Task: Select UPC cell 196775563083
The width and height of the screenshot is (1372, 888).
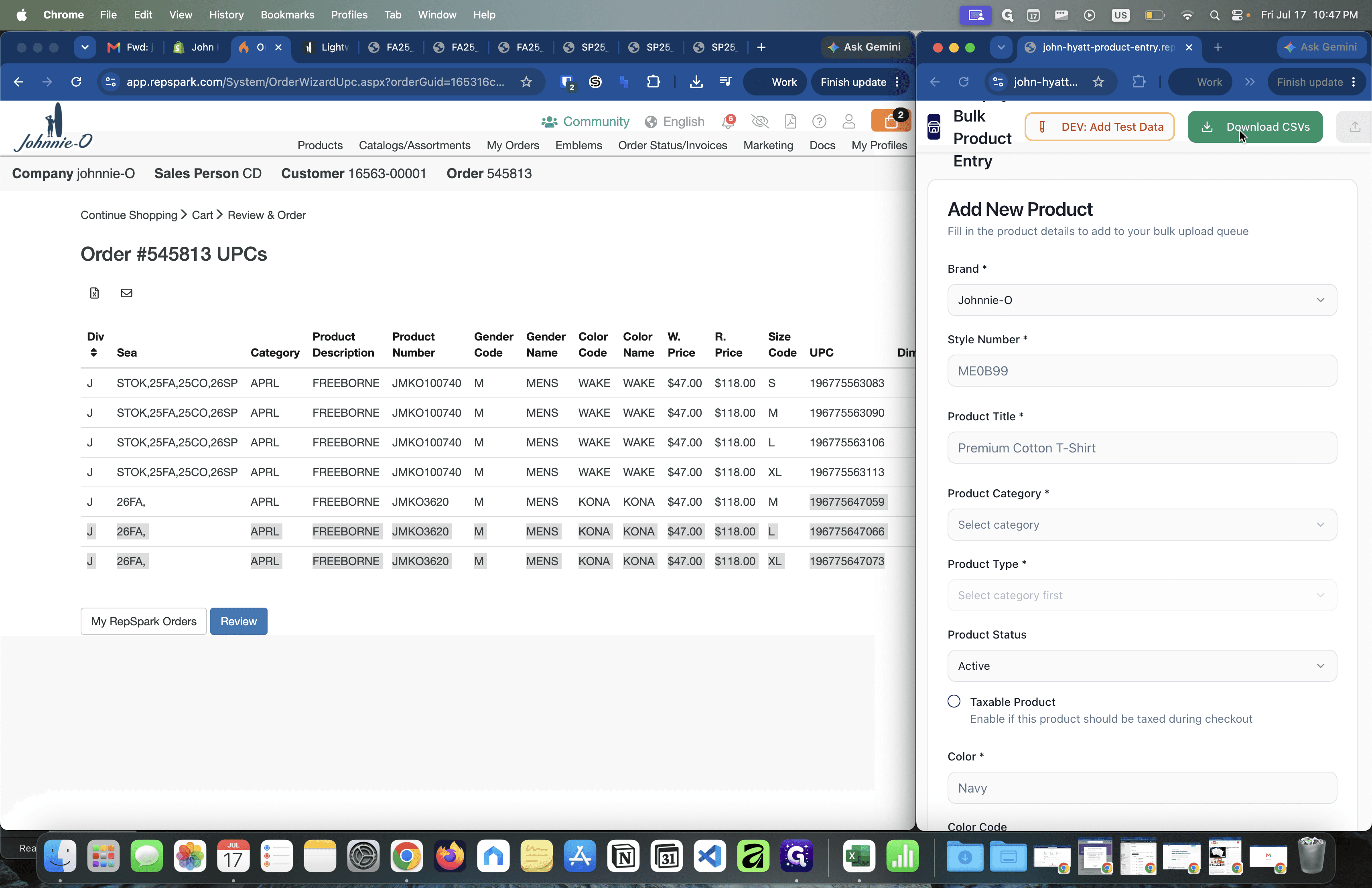Action: (x=846, y=383)
